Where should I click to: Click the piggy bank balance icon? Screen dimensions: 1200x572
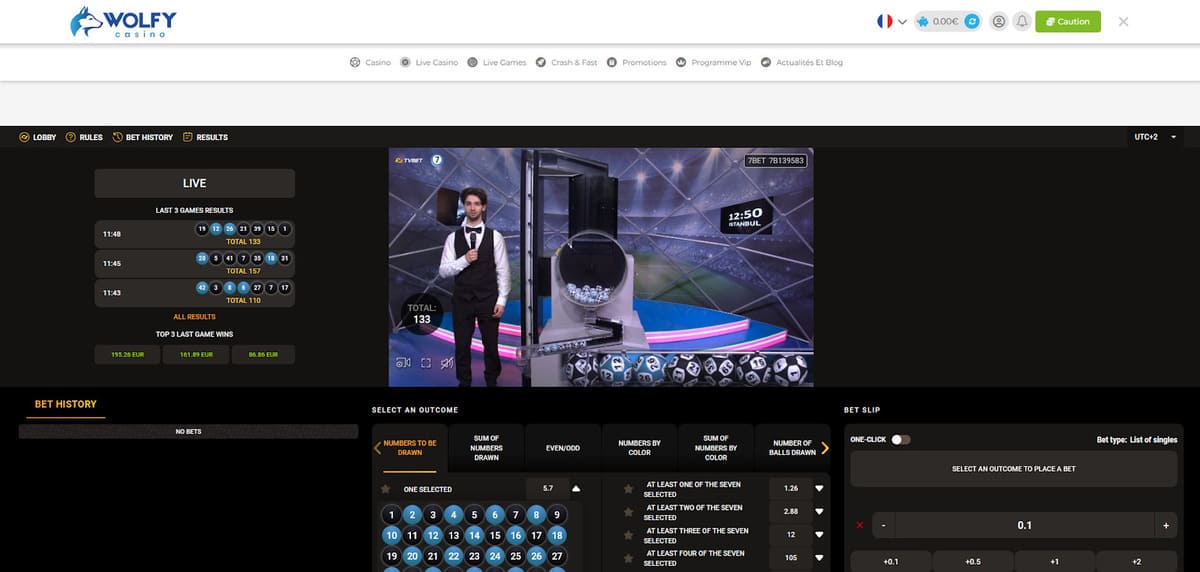tap(922, 21)
